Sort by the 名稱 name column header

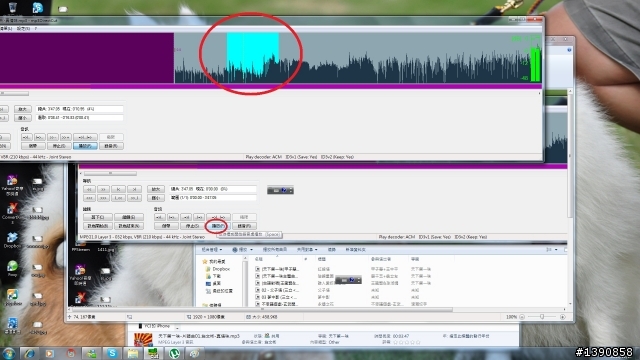[259, 259]
